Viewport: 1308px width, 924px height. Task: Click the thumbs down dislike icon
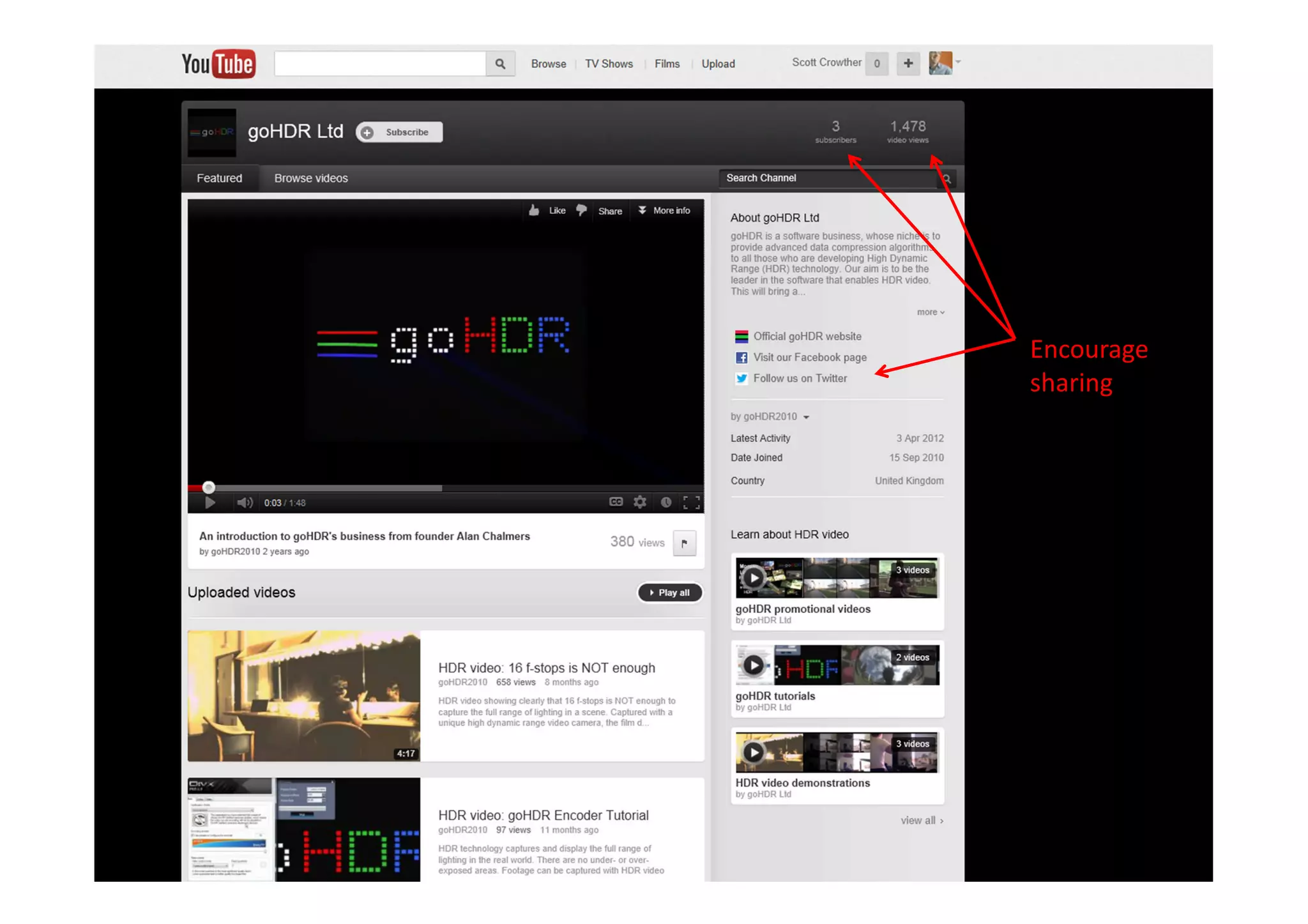coord(581,210)
